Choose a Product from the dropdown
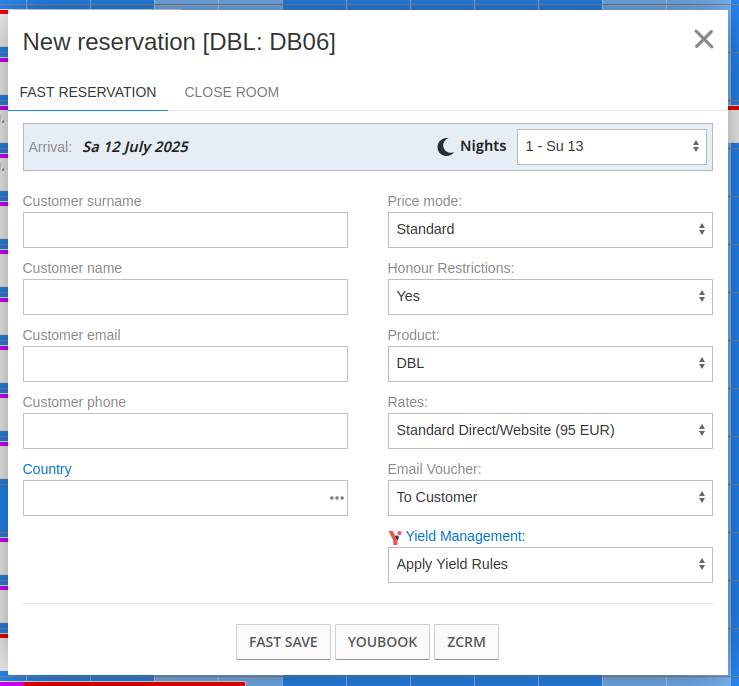This screenshot has width=739, height=686. point(549,363)
